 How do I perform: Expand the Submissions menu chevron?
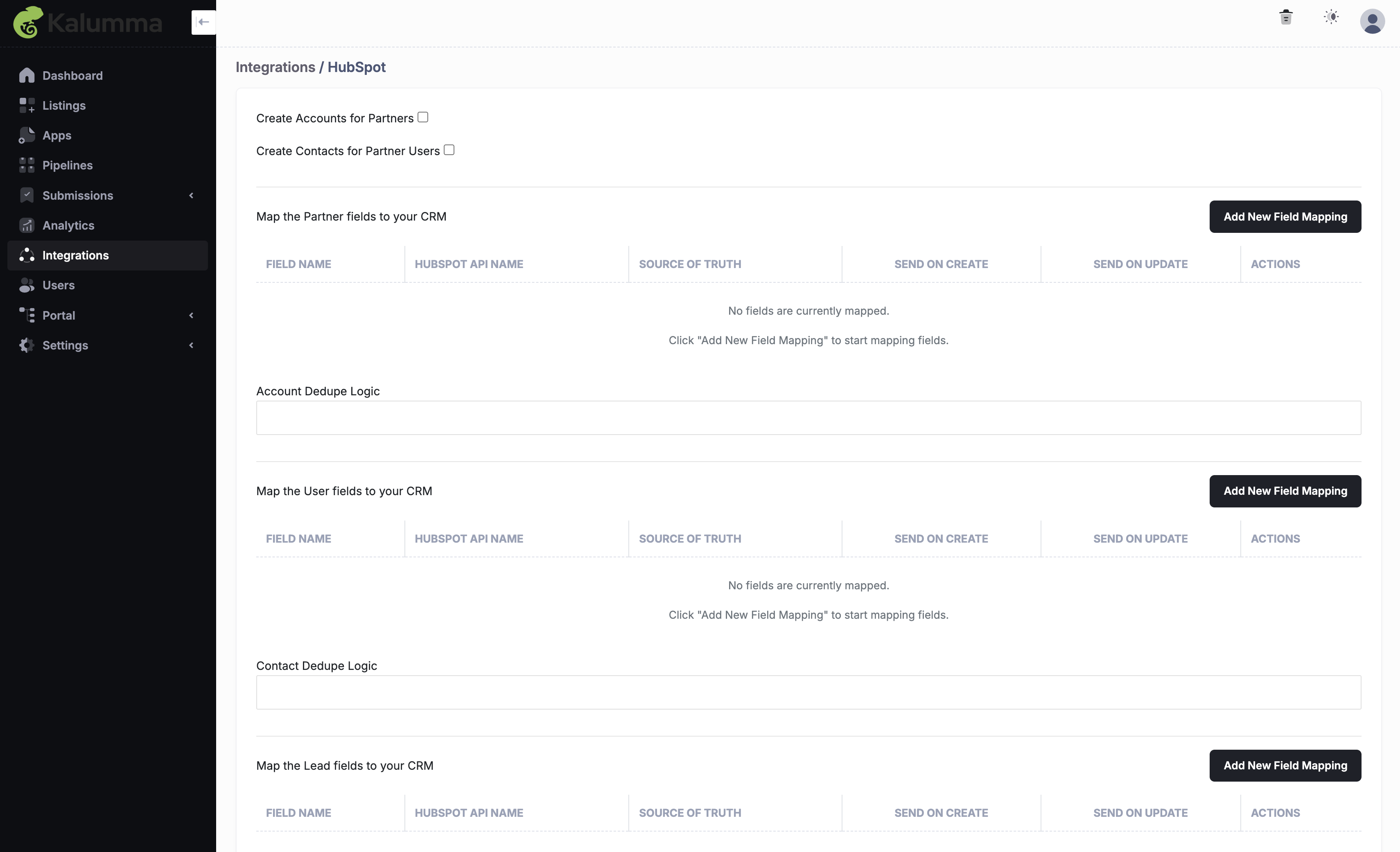(x=192, y=195)
